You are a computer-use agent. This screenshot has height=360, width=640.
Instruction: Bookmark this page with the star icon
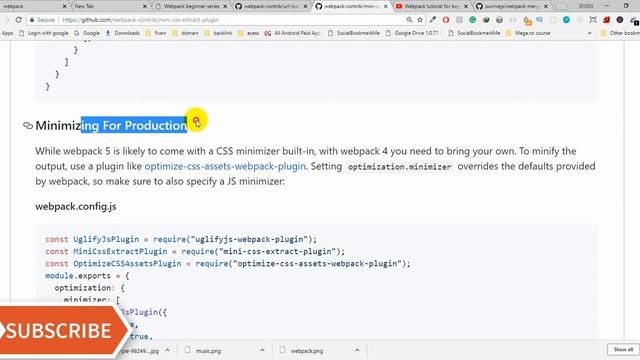[420, 20]
